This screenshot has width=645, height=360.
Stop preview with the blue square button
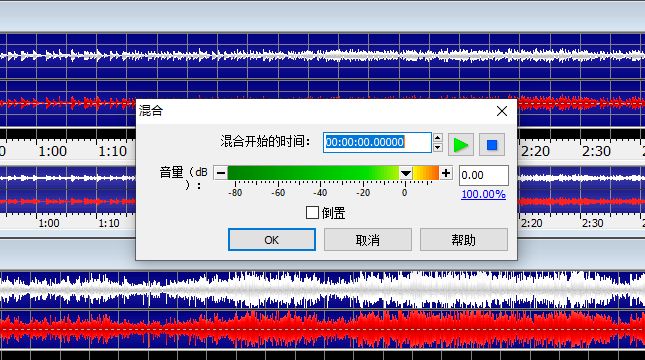tap(492, 144)
